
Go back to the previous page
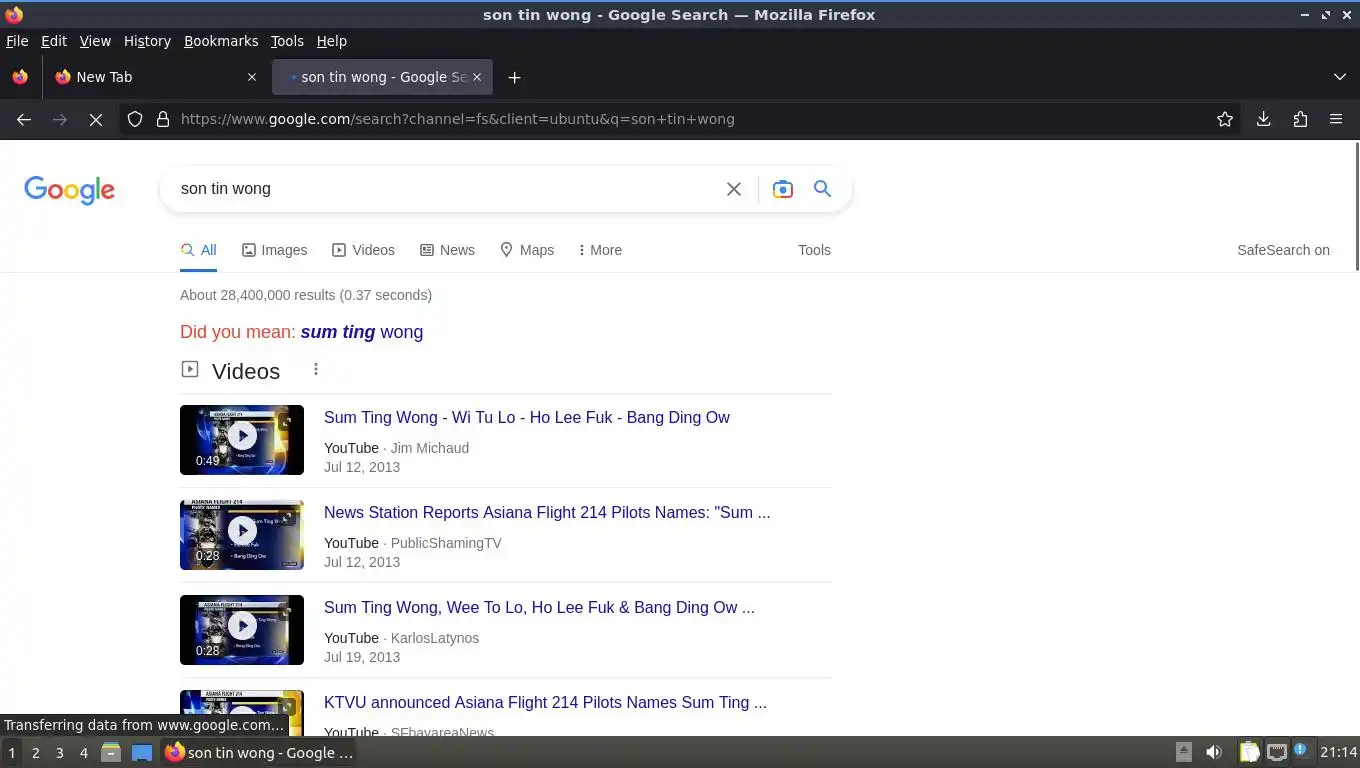point(24,119)
